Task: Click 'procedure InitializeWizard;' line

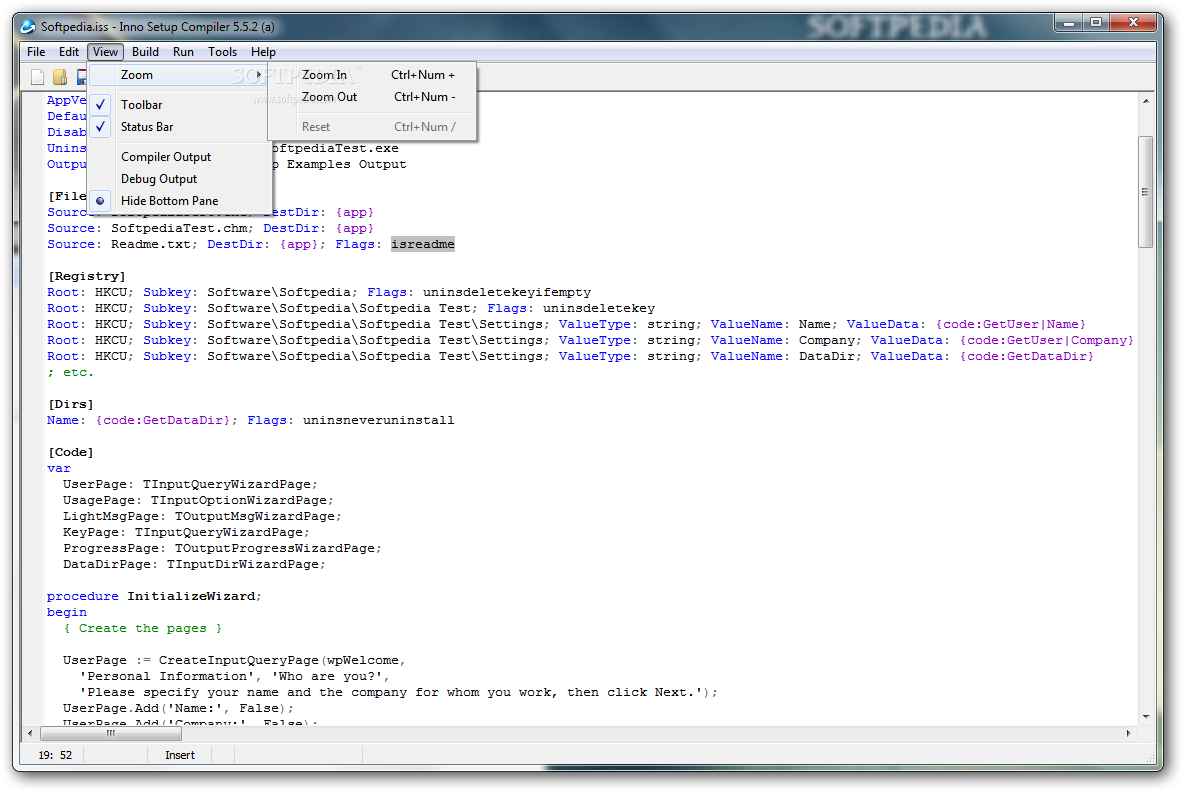Action: (x=154, y=596)
